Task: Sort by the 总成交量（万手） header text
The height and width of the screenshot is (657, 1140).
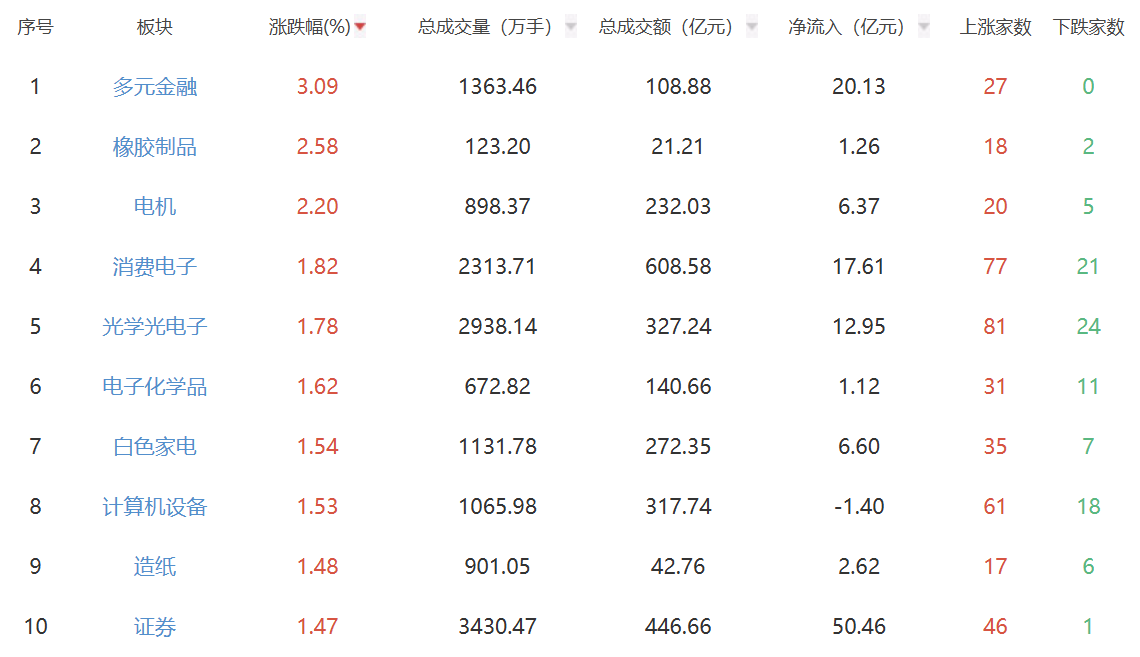Action: coord(485,28)
